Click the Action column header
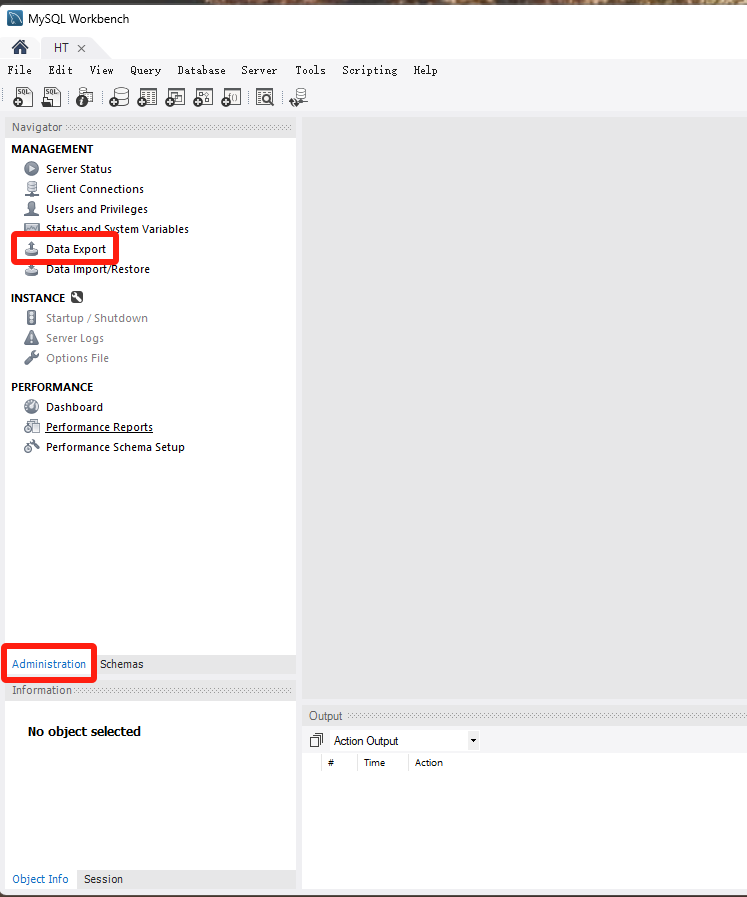The image size is (747, 897). pyautogui.click(x=429, y=763)
